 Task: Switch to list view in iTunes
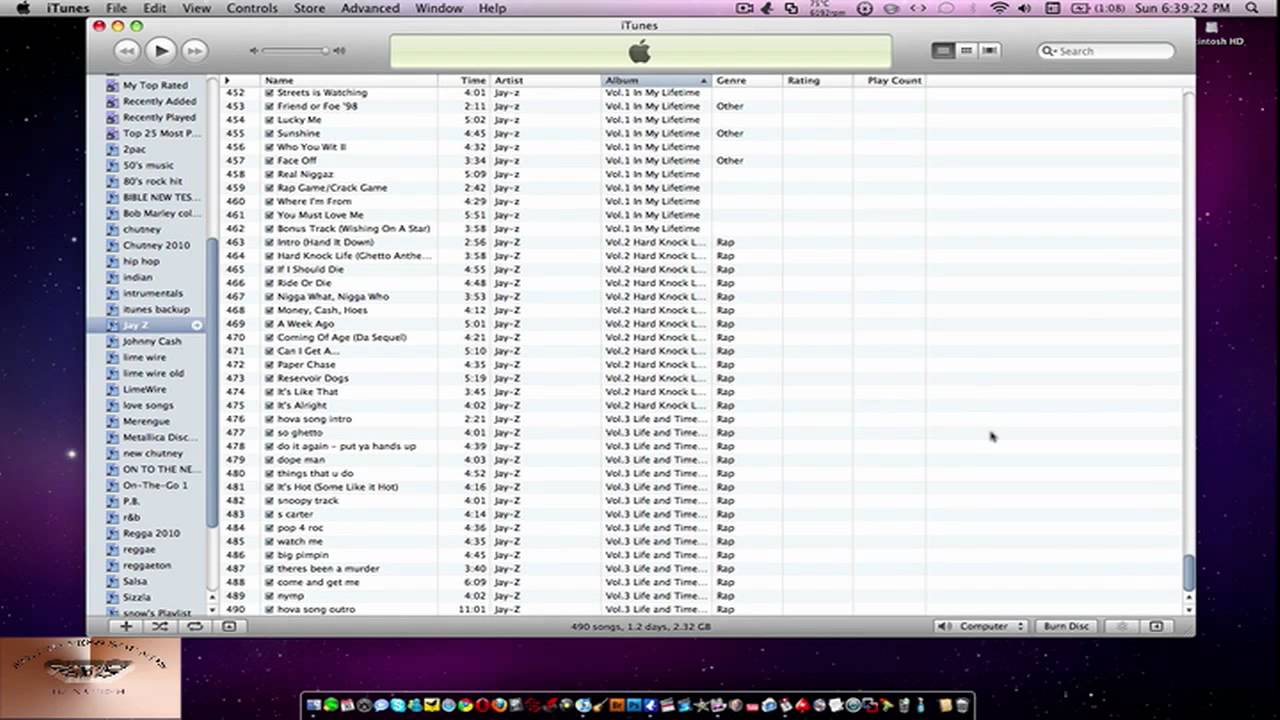(943, 50)
